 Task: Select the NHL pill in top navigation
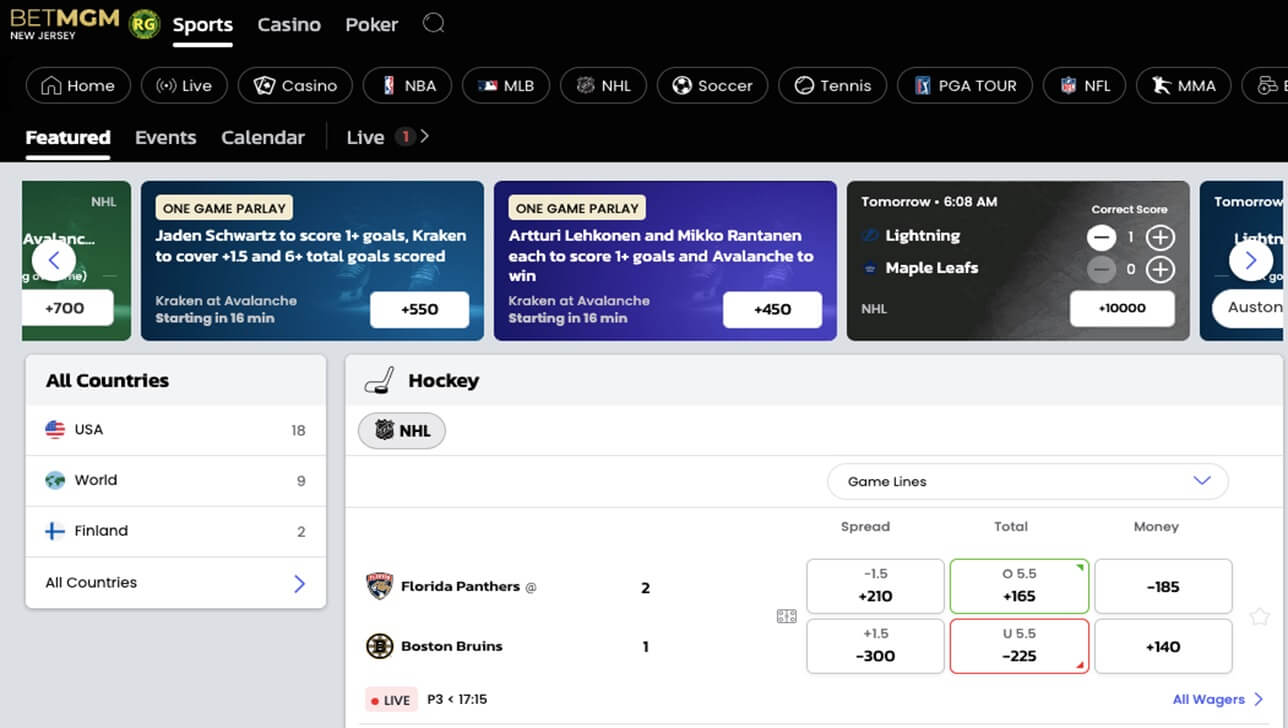click(603, 86)
